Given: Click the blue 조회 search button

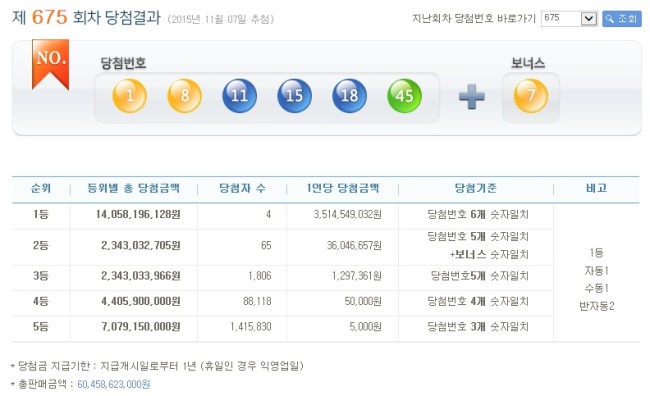Looking at the screenshot, I should click(x=621, y=19).
